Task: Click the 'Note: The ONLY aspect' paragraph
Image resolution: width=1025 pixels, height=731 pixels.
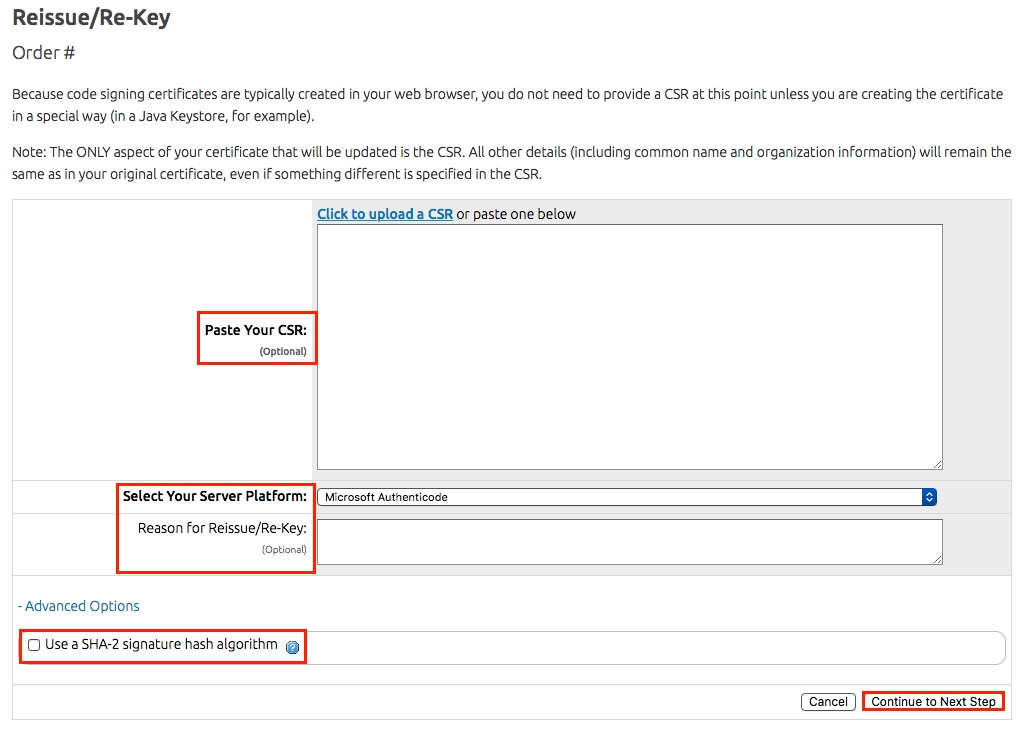Action: (x=511, y=162)
